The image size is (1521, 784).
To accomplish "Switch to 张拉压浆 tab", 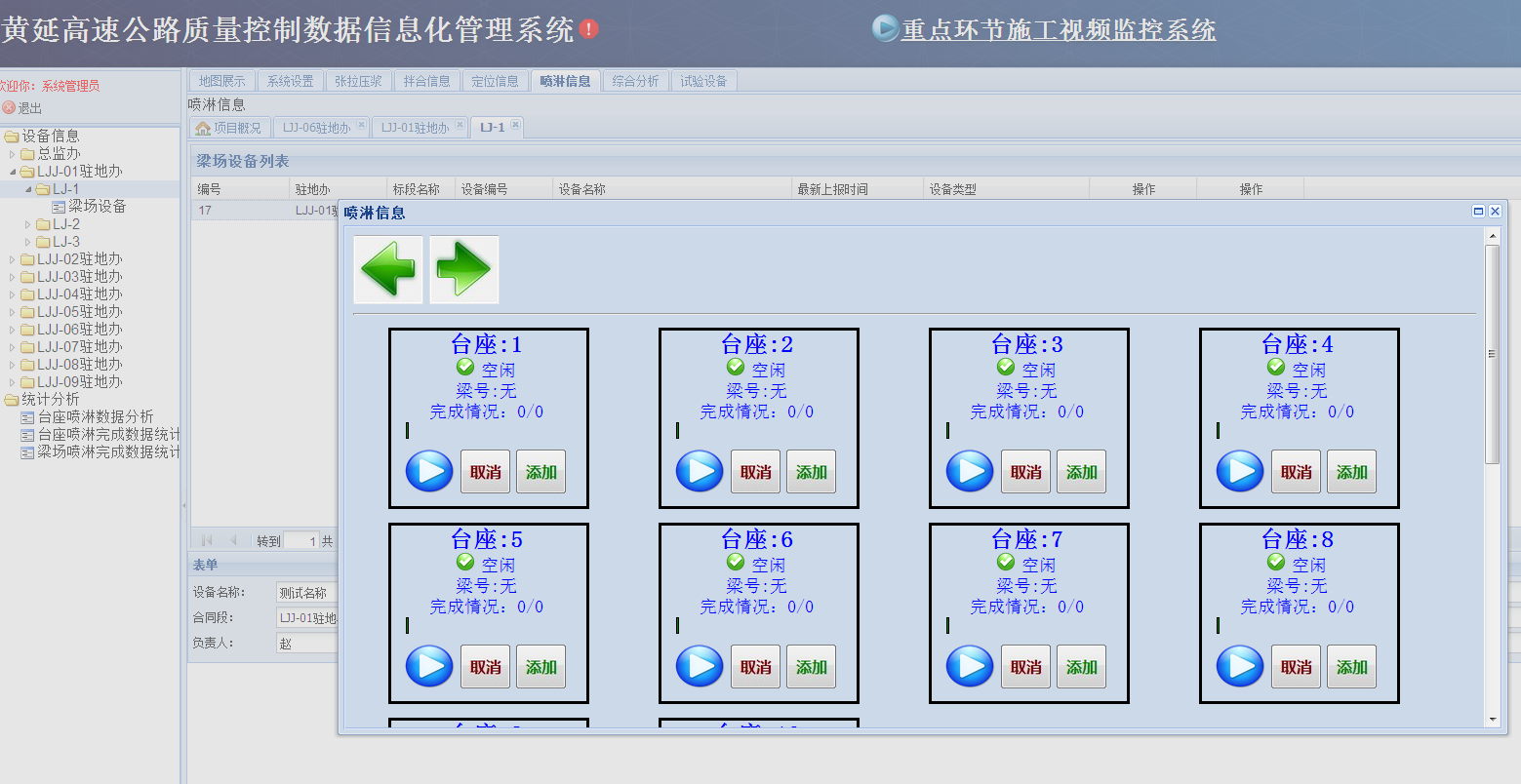I will point(358,81).
